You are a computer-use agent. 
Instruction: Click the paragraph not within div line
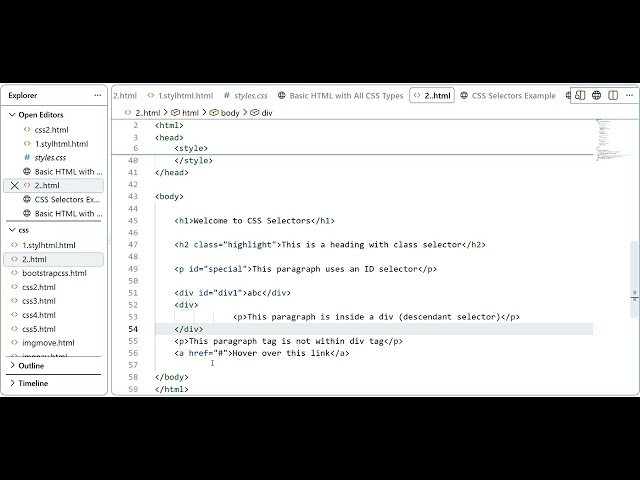(288, 341)
